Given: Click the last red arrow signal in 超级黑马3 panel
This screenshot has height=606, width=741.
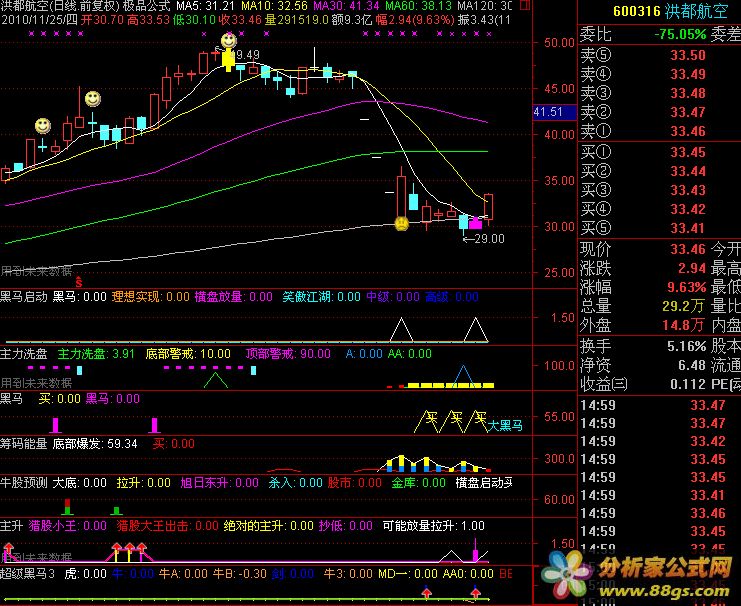Looking at the screenshot, I should (475, 592).
